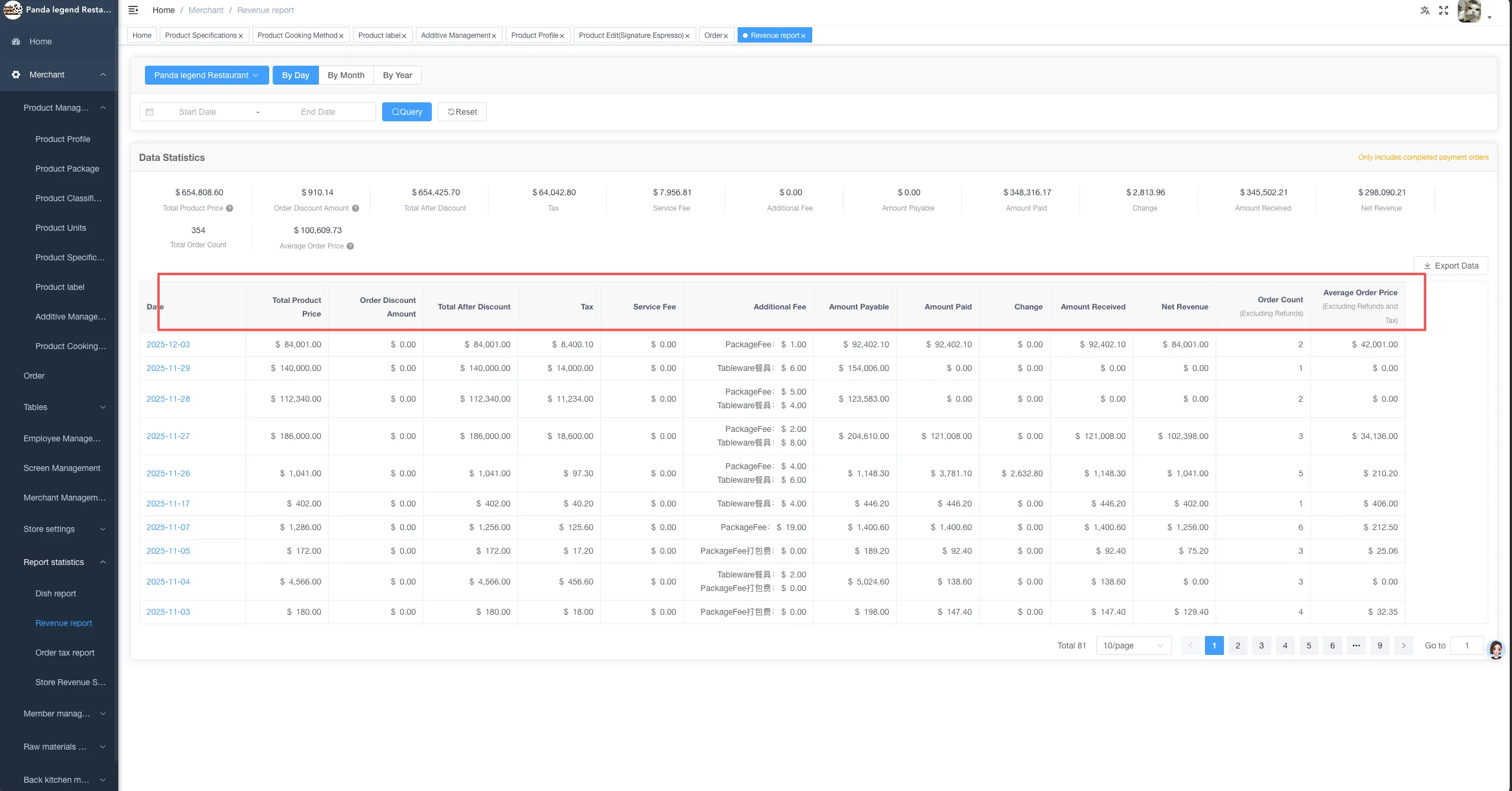Select By Day view toggle

click(295, 75)
